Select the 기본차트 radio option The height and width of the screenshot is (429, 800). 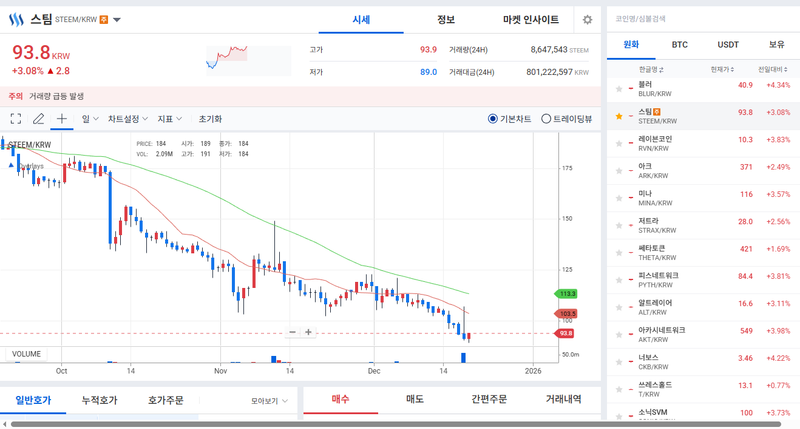[x=493, y=119]
